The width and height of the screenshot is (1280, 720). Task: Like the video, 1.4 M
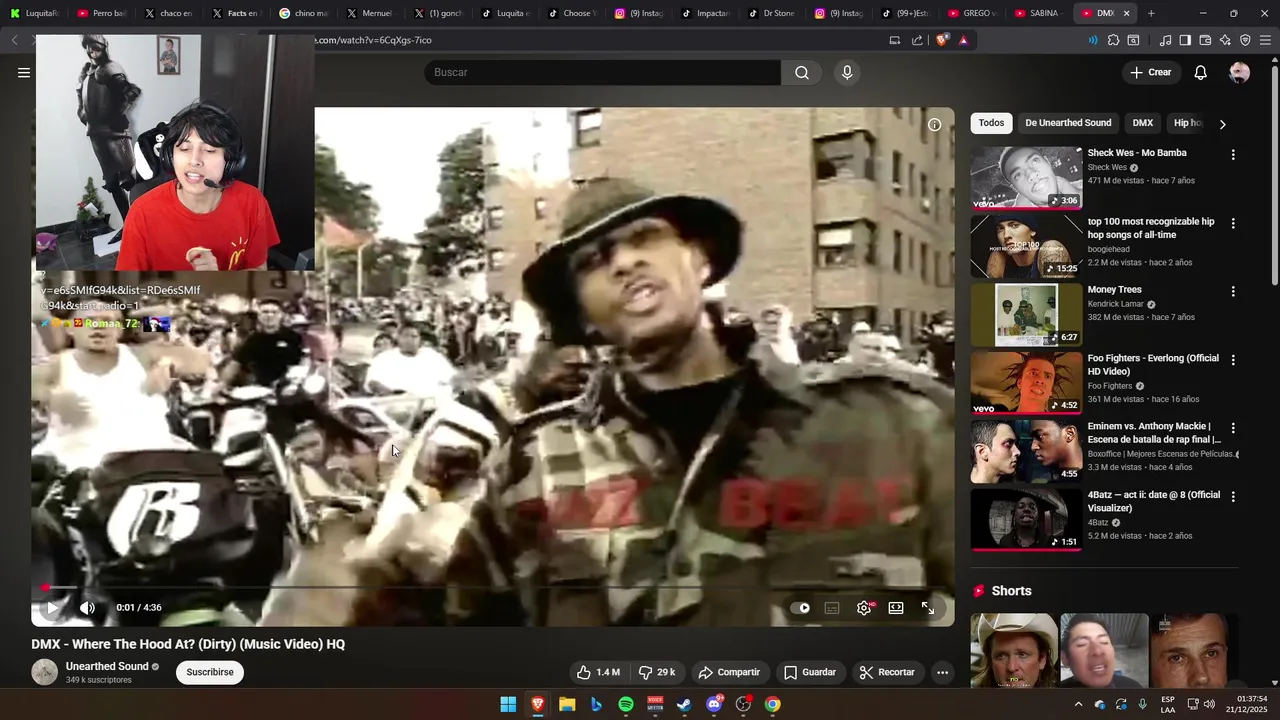tap(598, 672)
